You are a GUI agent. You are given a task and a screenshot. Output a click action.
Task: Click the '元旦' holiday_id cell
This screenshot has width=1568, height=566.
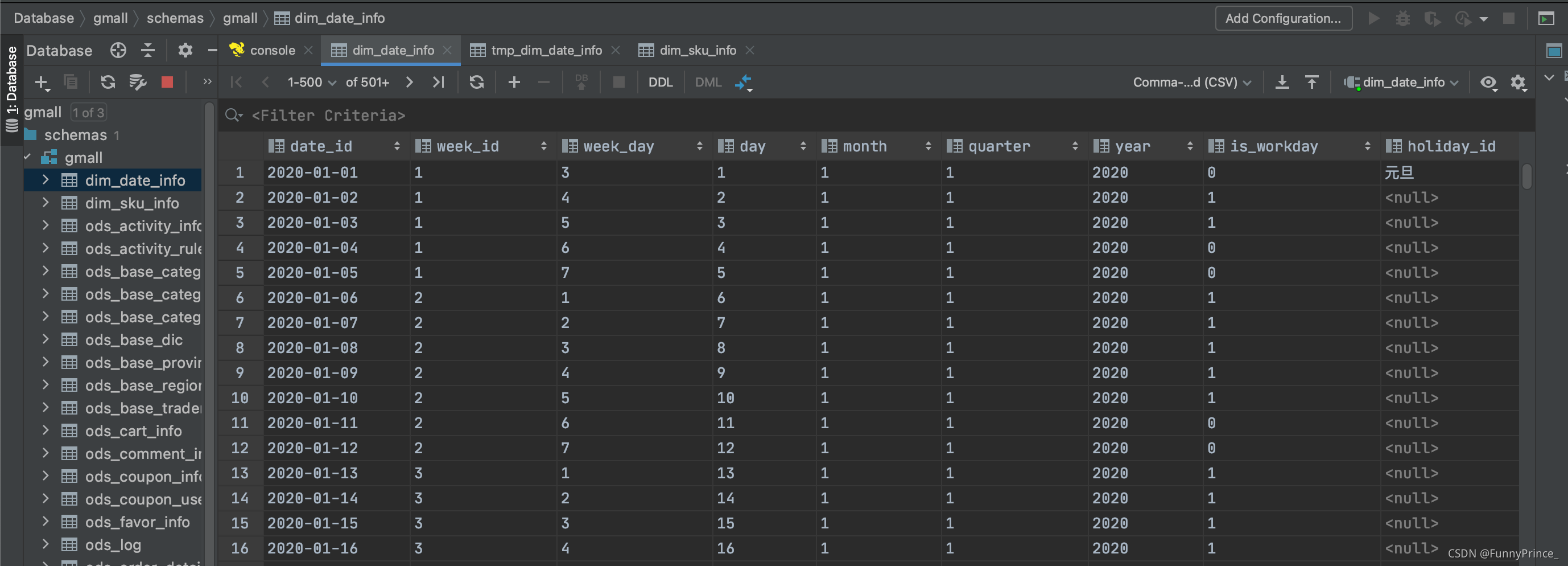tap(1449, 173)
